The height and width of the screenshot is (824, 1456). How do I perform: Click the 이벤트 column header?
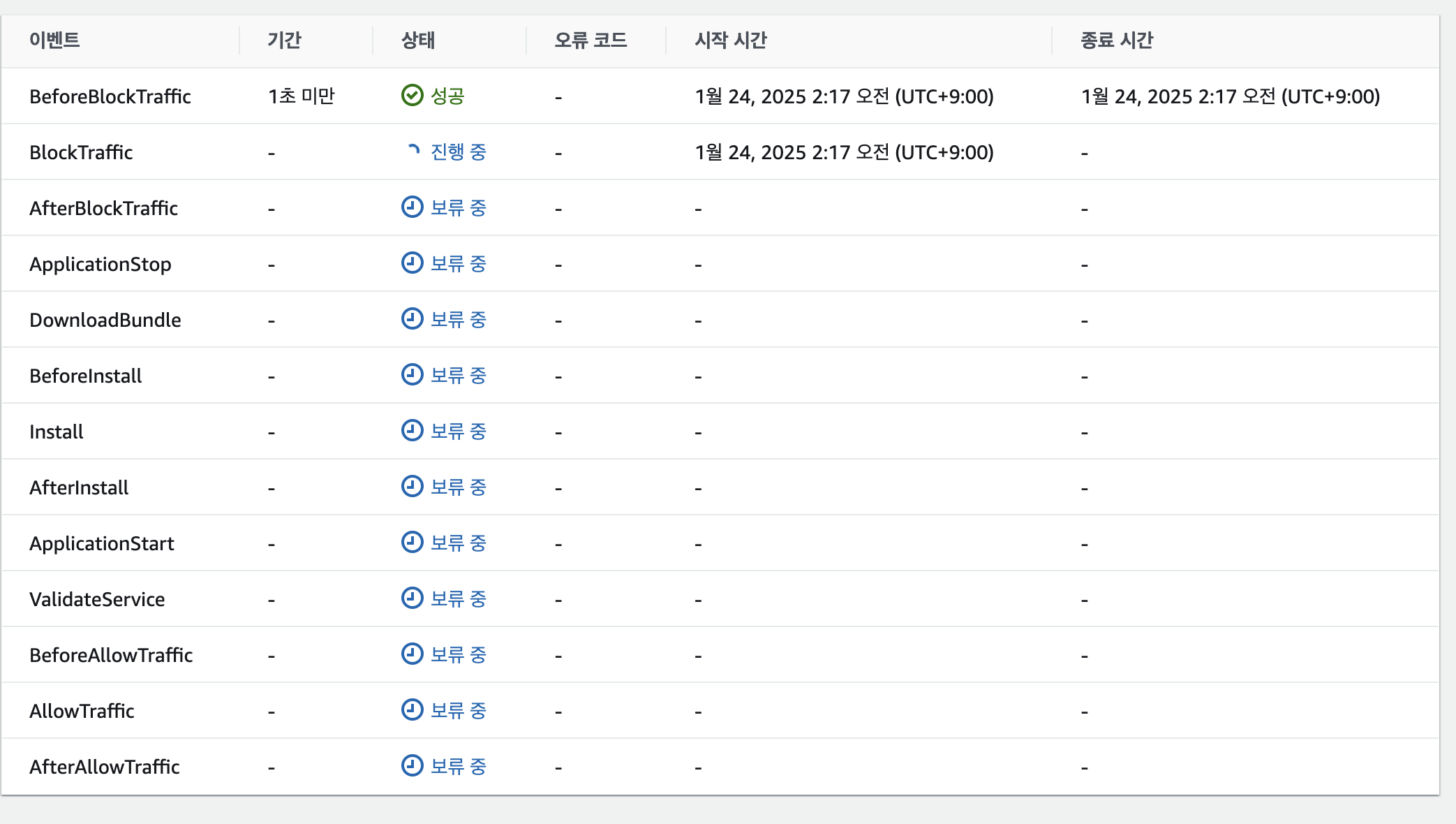point(54,41)
